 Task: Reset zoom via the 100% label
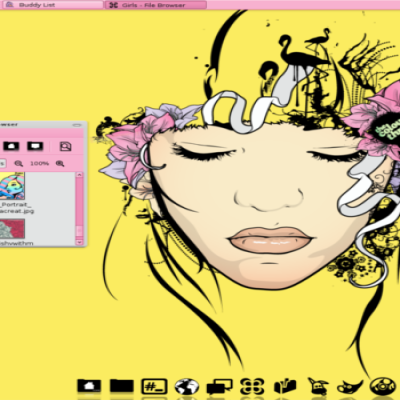coord(39,163)
